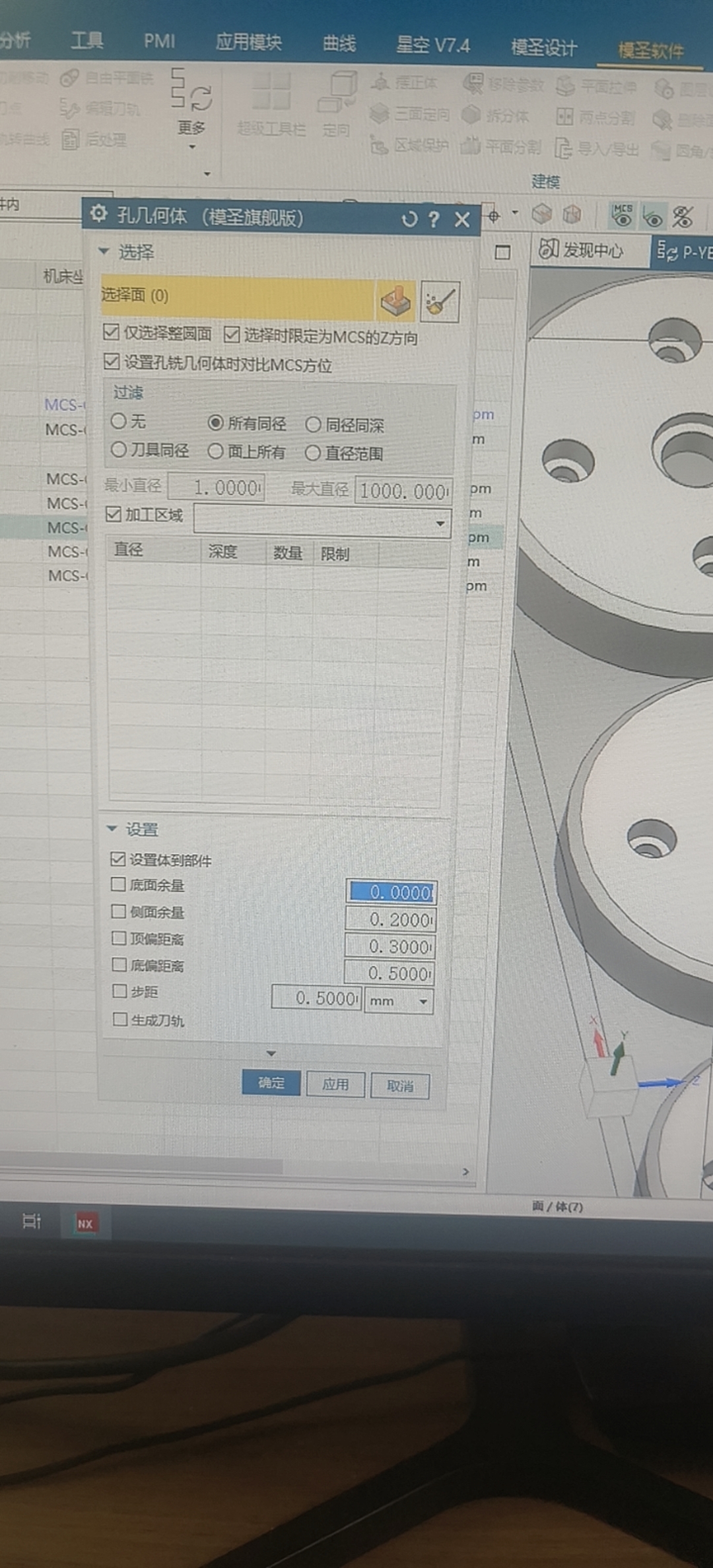
Task: Open the PMI tab
Action: click(160, 42)
